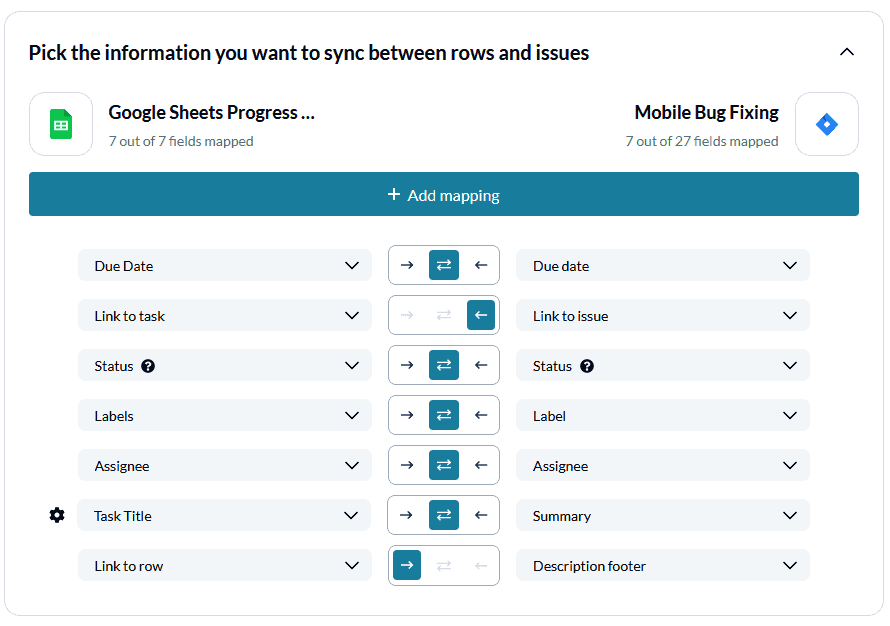Screen dimensions: 890x626
Task: Set Assignee sync to left arrow
Action: [481, 466]
